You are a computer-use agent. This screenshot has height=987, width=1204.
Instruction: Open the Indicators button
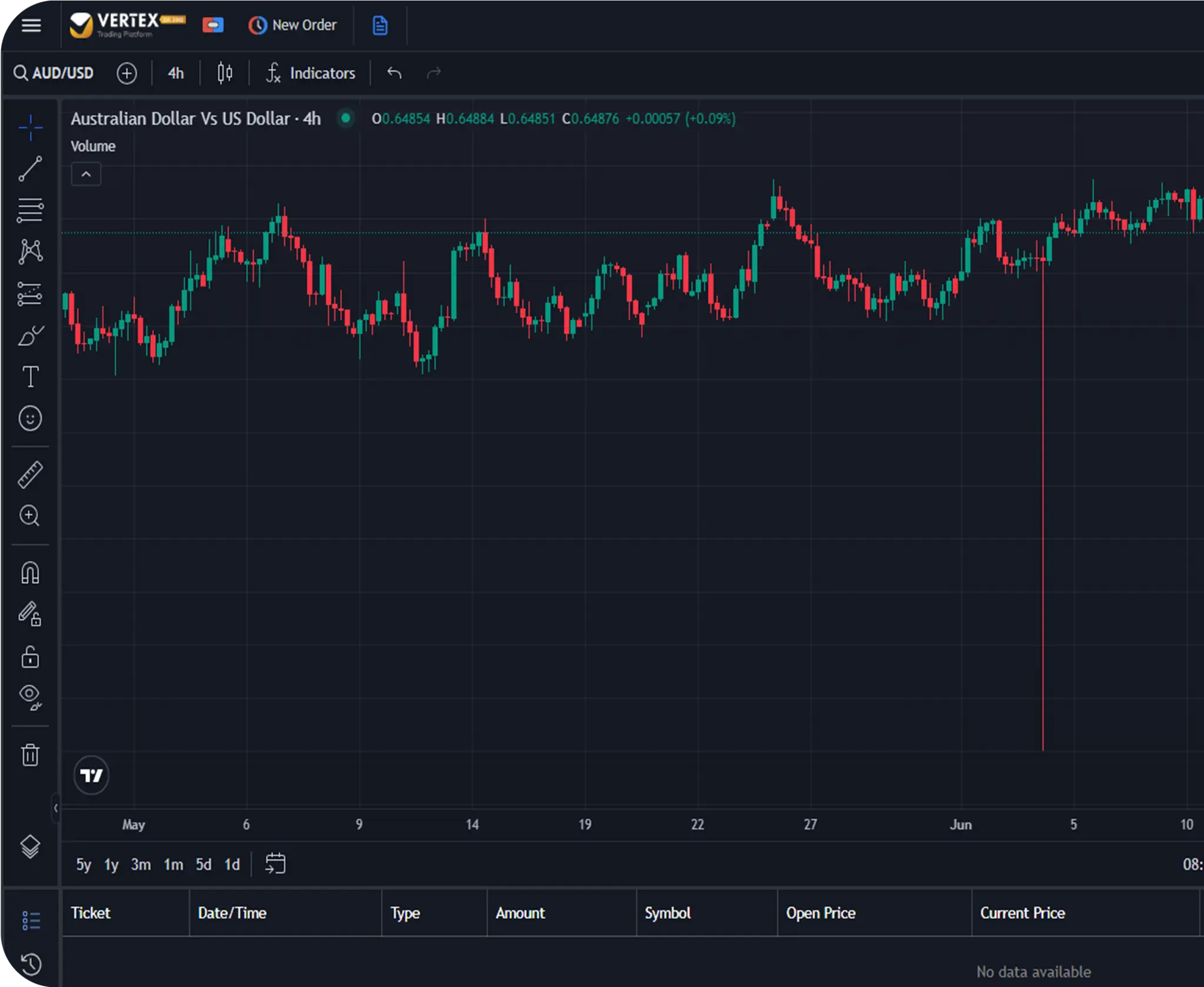click(311, 74)
